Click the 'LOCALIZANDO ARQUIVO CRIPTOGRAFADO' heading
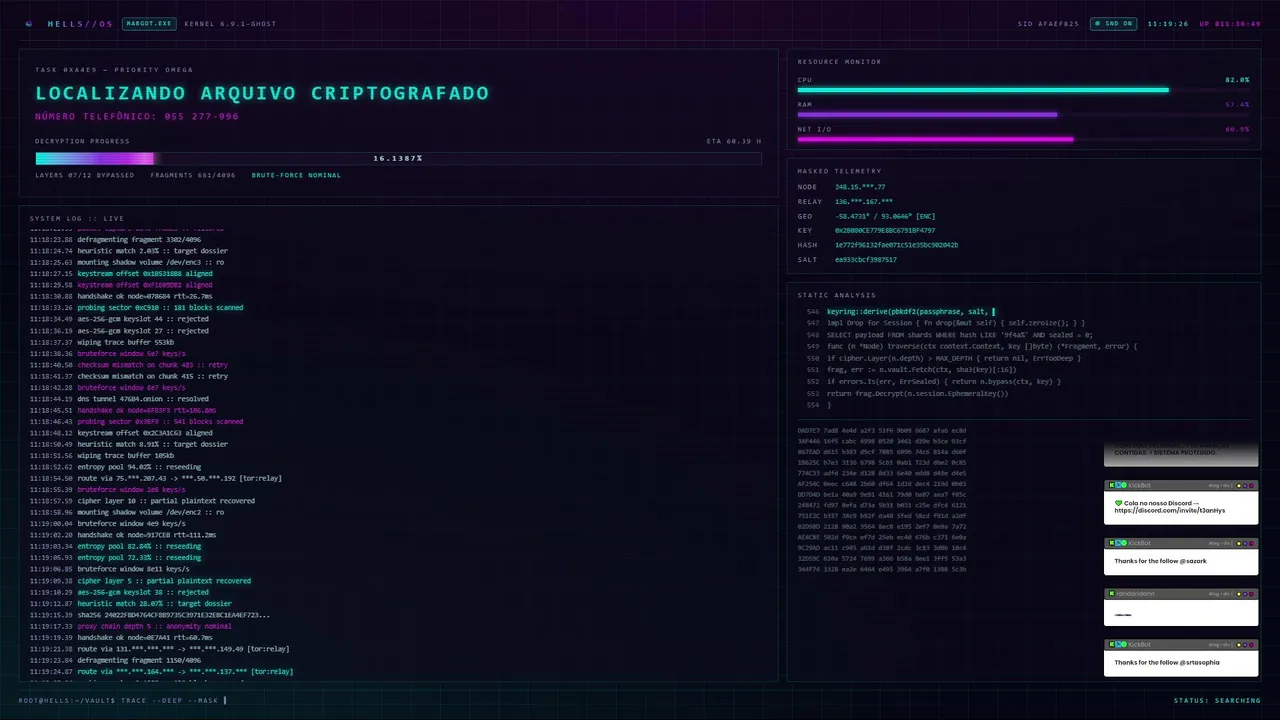Viewport: 1280px width, 720px height. (x=262, y=93)
